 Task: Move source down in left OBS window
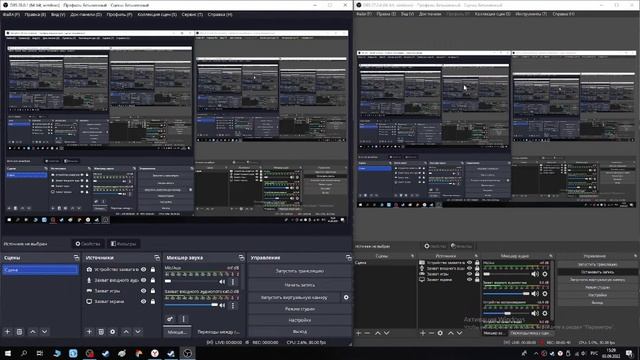138,332
